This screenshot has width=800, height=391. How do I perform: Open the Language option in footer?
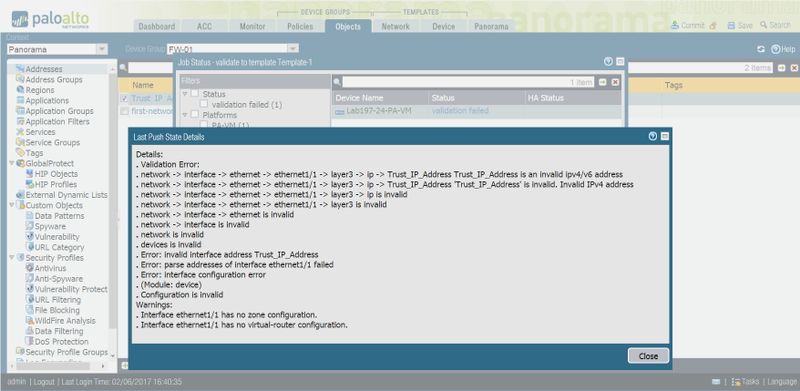click(782, 381)
